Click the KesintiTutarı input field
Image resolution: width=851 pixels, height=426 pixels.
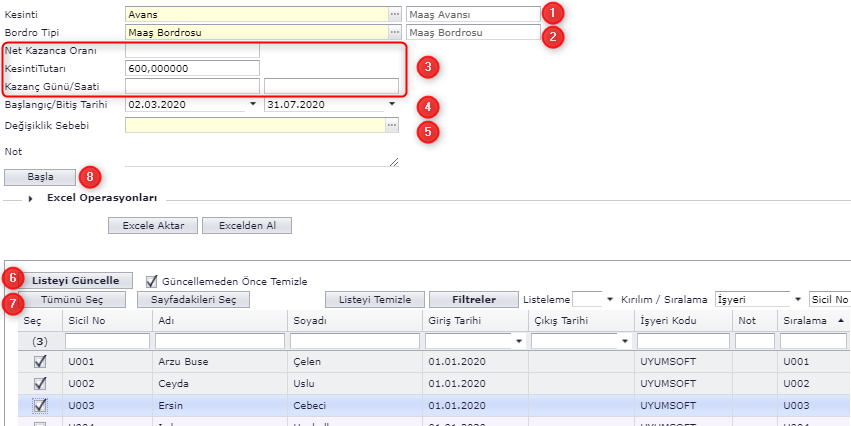tap(193, 68)
